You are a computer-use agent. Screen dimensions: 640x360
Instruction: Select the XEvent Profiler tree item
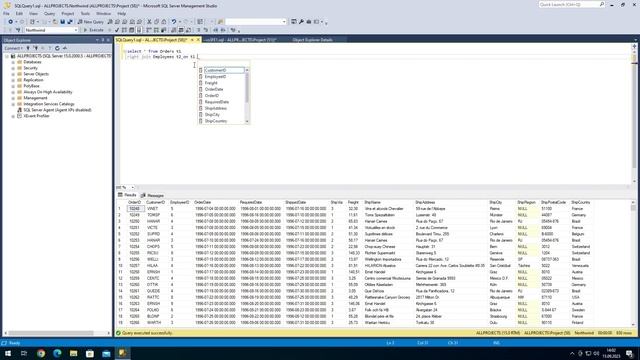pos(36,116)
